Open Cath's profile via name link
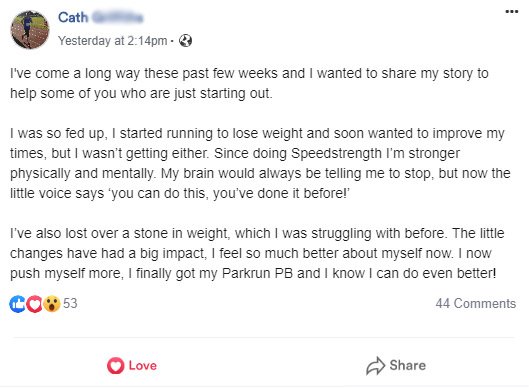529x388 pixels. tap(73, 18)
